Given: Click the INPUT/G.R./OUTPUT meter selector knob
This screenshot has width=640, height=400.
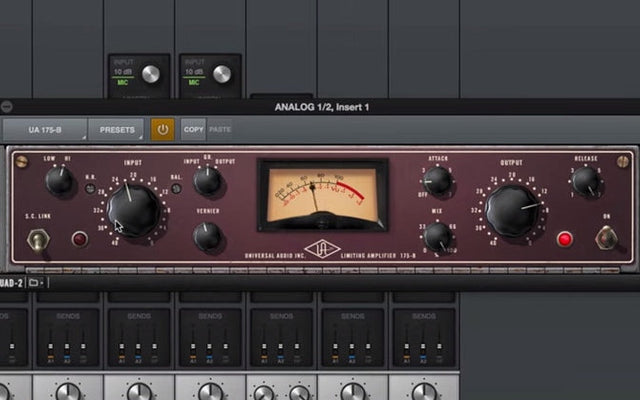Looking at the screenshot, I should [207, 180].
